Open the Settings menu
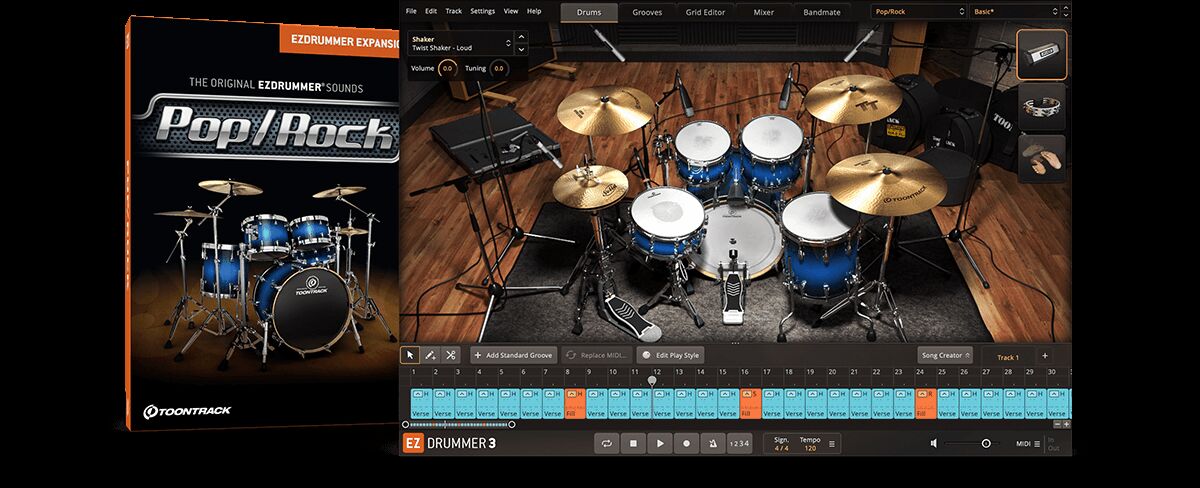Screen dimensions: 1200x488 click(x=482, y=11)
